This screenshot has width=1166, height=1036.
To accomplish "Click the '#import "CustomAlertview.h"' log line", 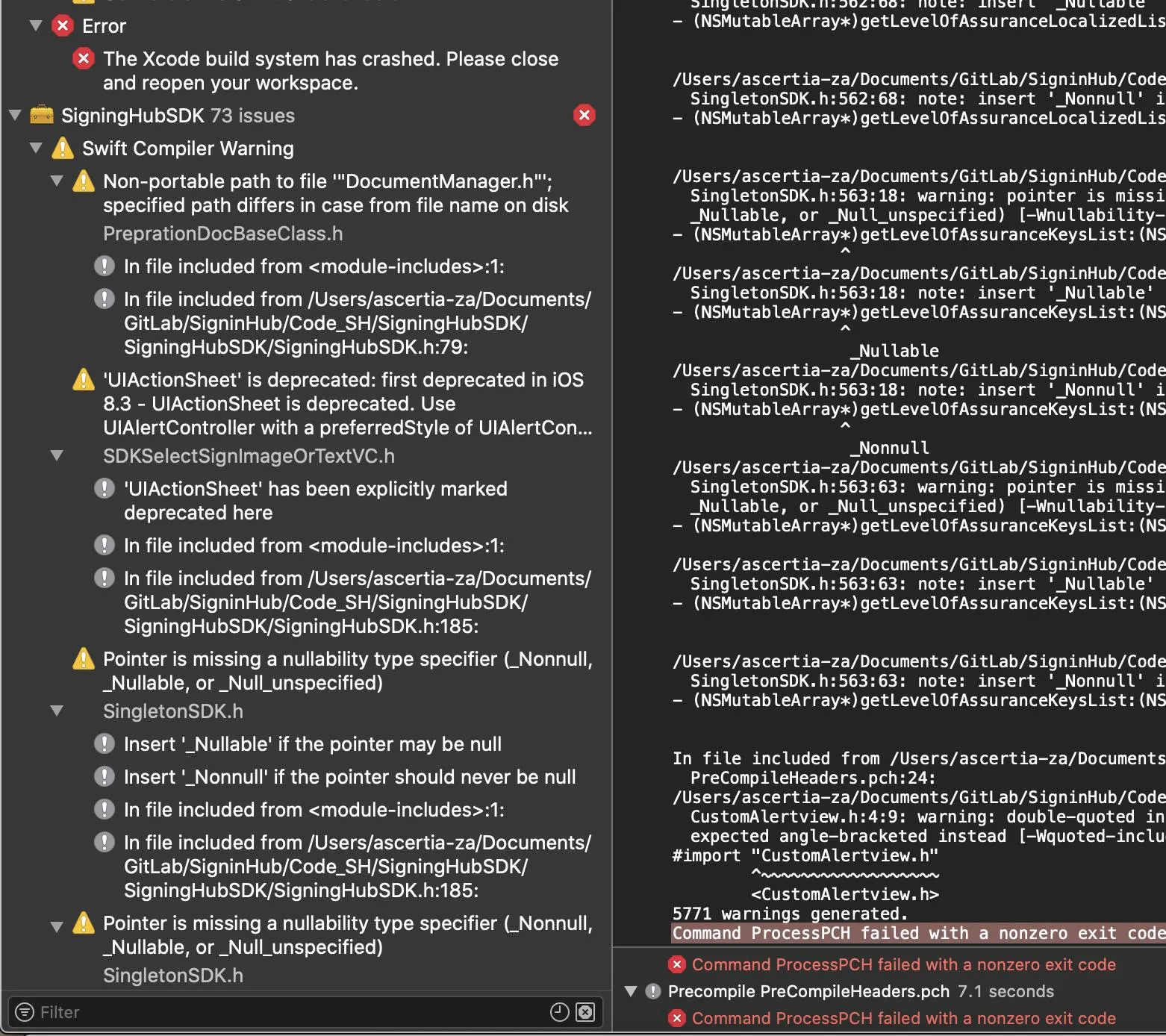I will pyautogui.click(x=805, y=855).
